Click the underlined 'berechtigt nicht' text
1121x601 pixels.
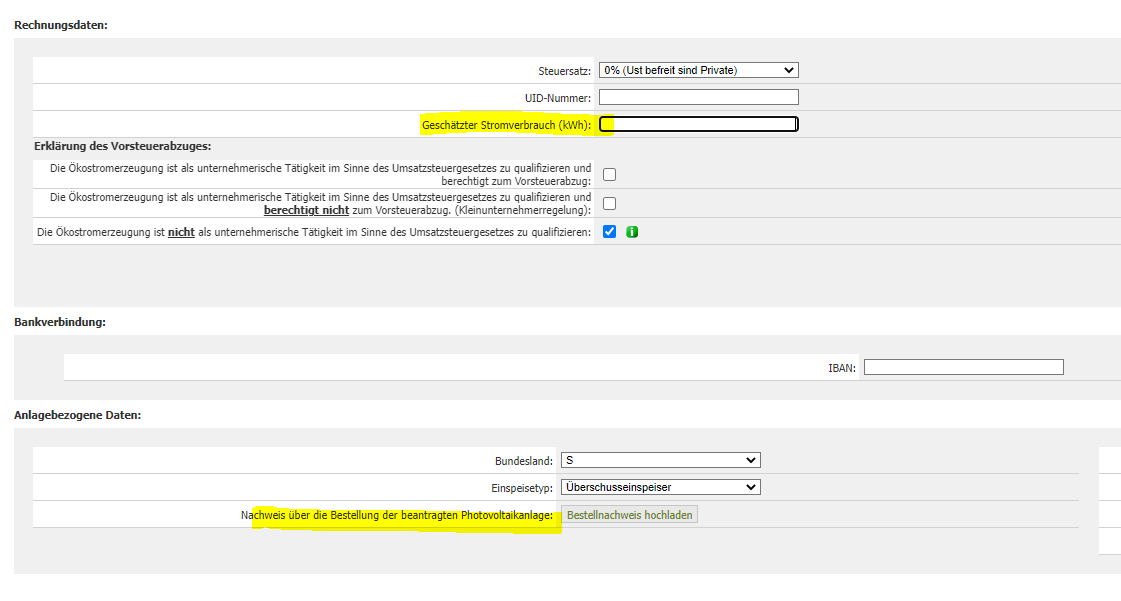click(306, 210)
